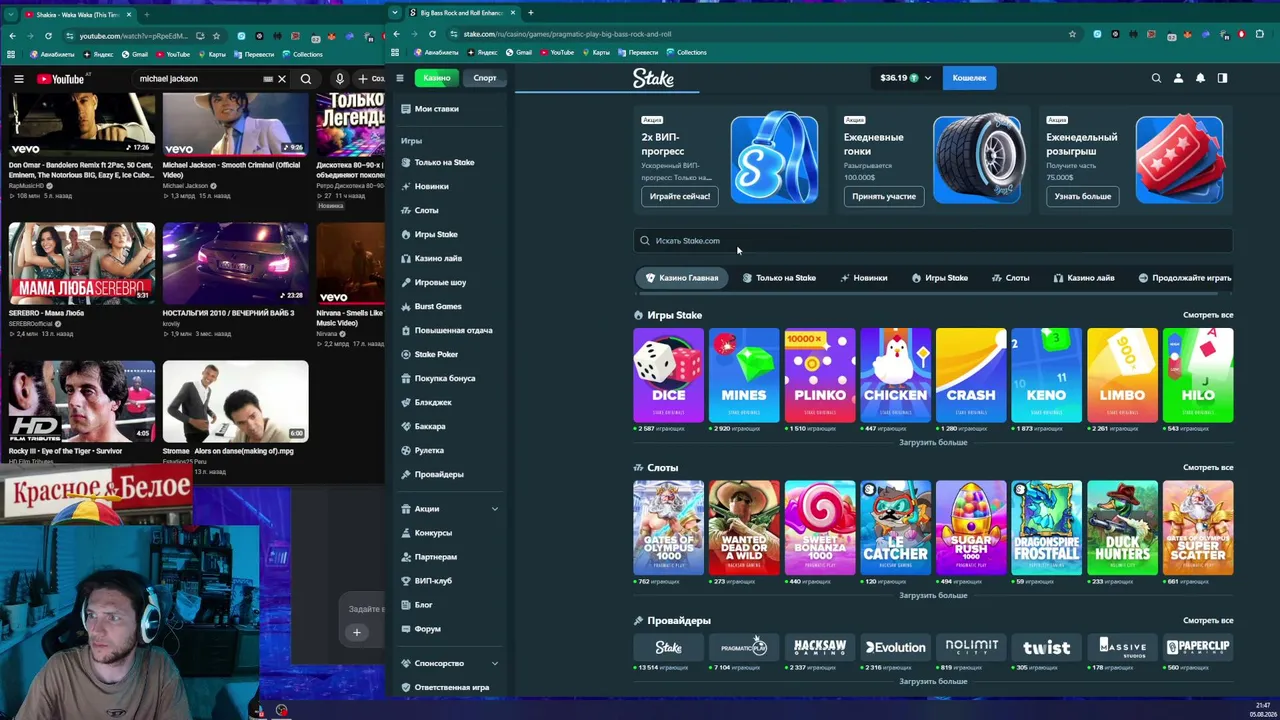Select the Казино Главная tab
Image resolution: width=1280 pixels, height=720 pixels.
coord(682,278)
